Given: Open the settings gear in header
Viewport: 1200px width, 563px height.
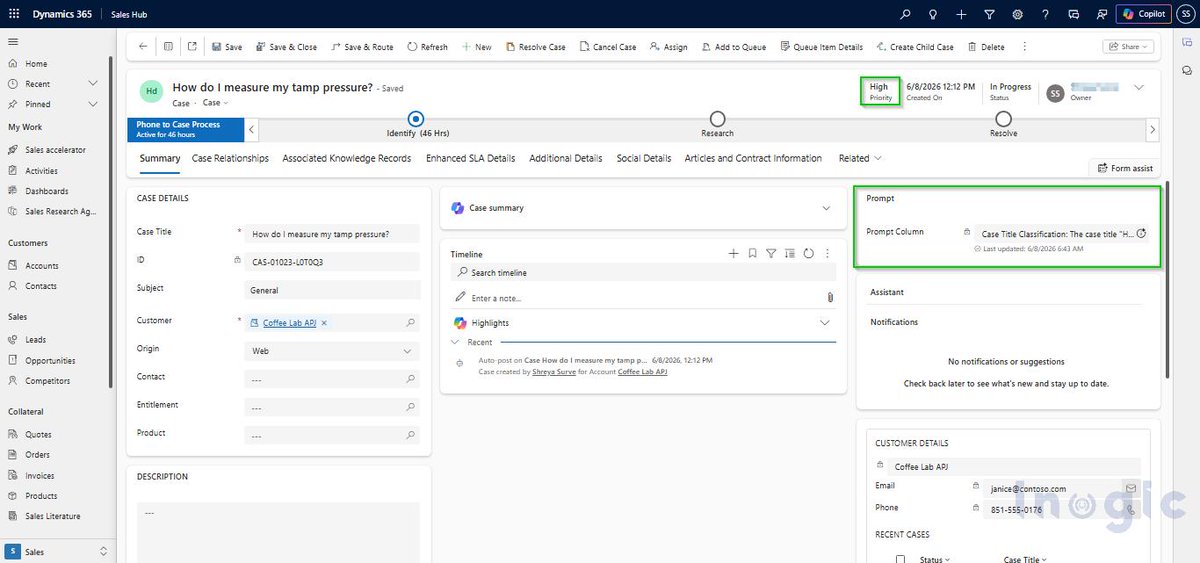Looking at the screenshot, I should tap(1017, 14).
